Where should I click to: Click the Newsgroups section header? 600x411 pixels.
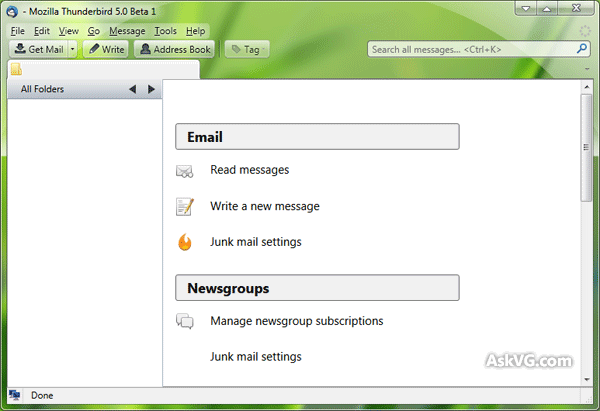click(x=317, y=288)
